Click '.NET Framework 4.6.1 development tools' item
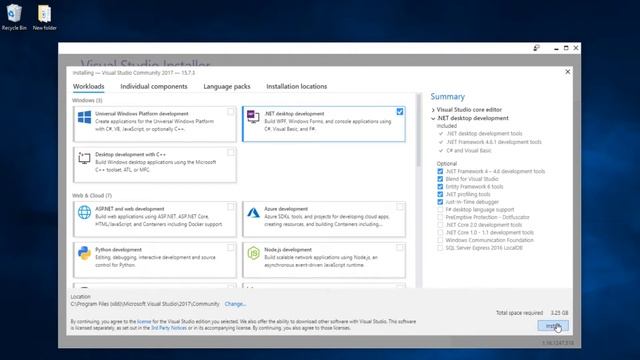640x360 pixels. [493, 142]
